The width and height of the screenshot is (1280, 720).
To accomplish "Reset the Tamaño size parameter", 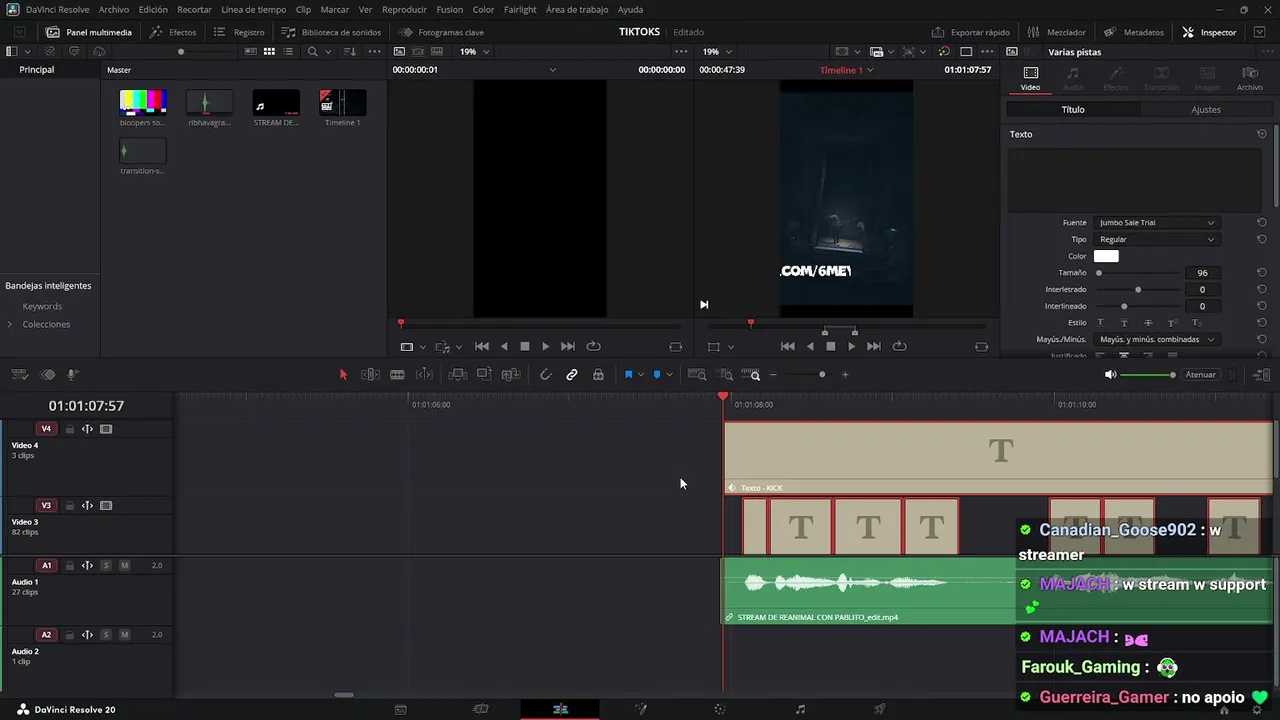I will click(x=1262, y=273).
